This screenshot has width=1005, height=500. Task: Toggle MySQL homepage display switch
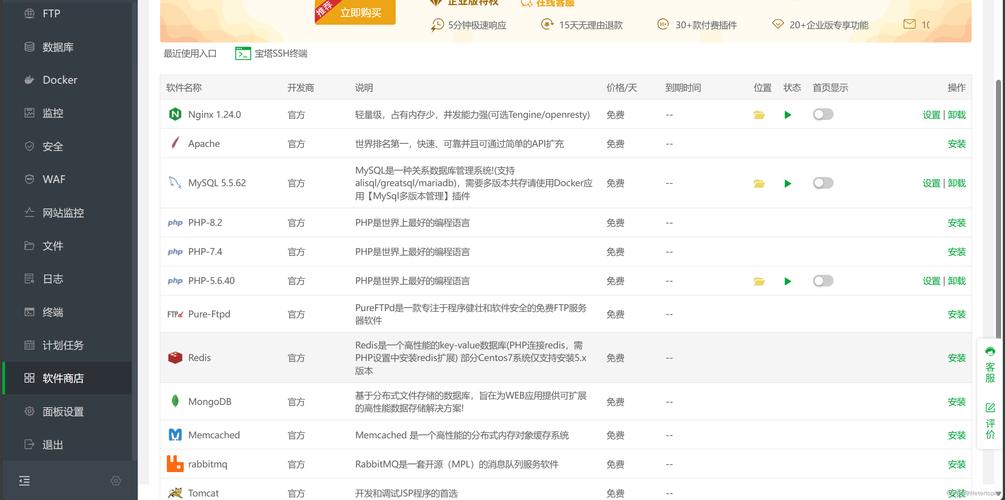pos(823,183)
